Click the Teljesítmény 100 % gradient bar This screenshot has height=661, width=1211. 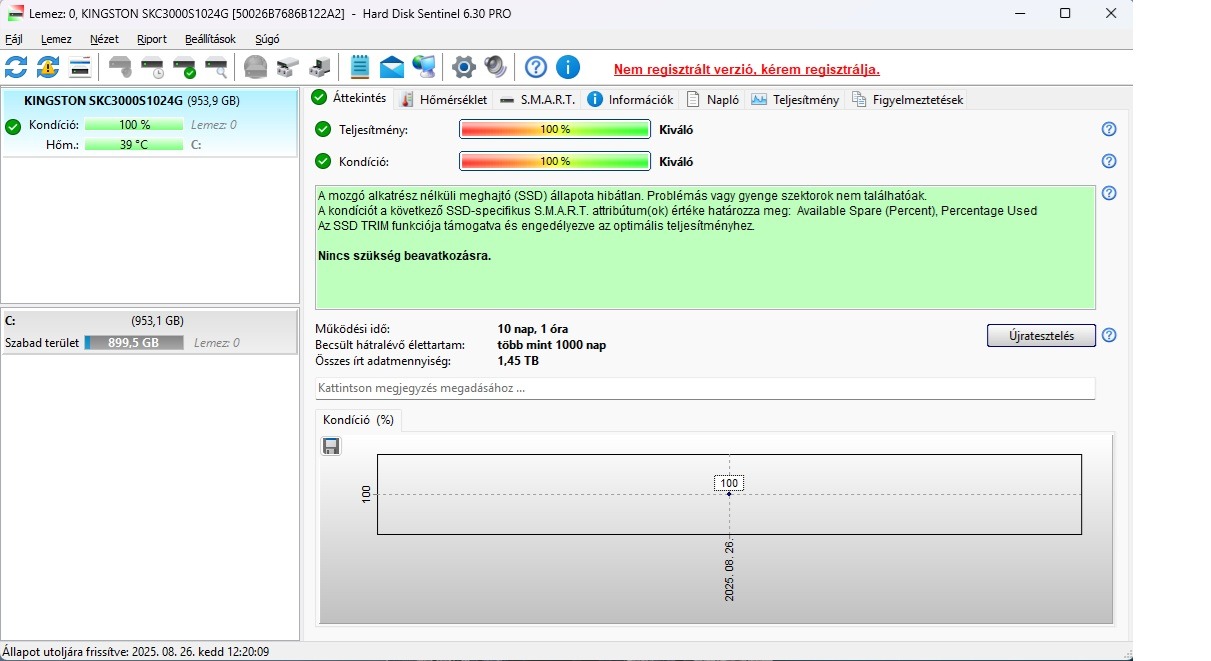point(555,129)
